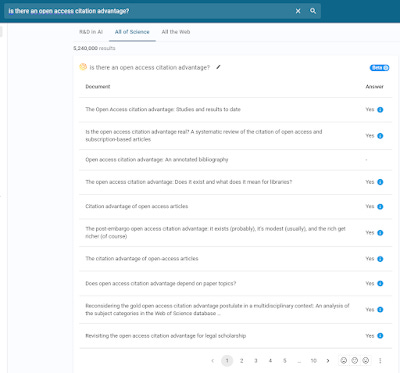The height and width of the screenshot is (373, 400).
Task: Show answer info for 'Studies and results to date'
Action: 380,110
